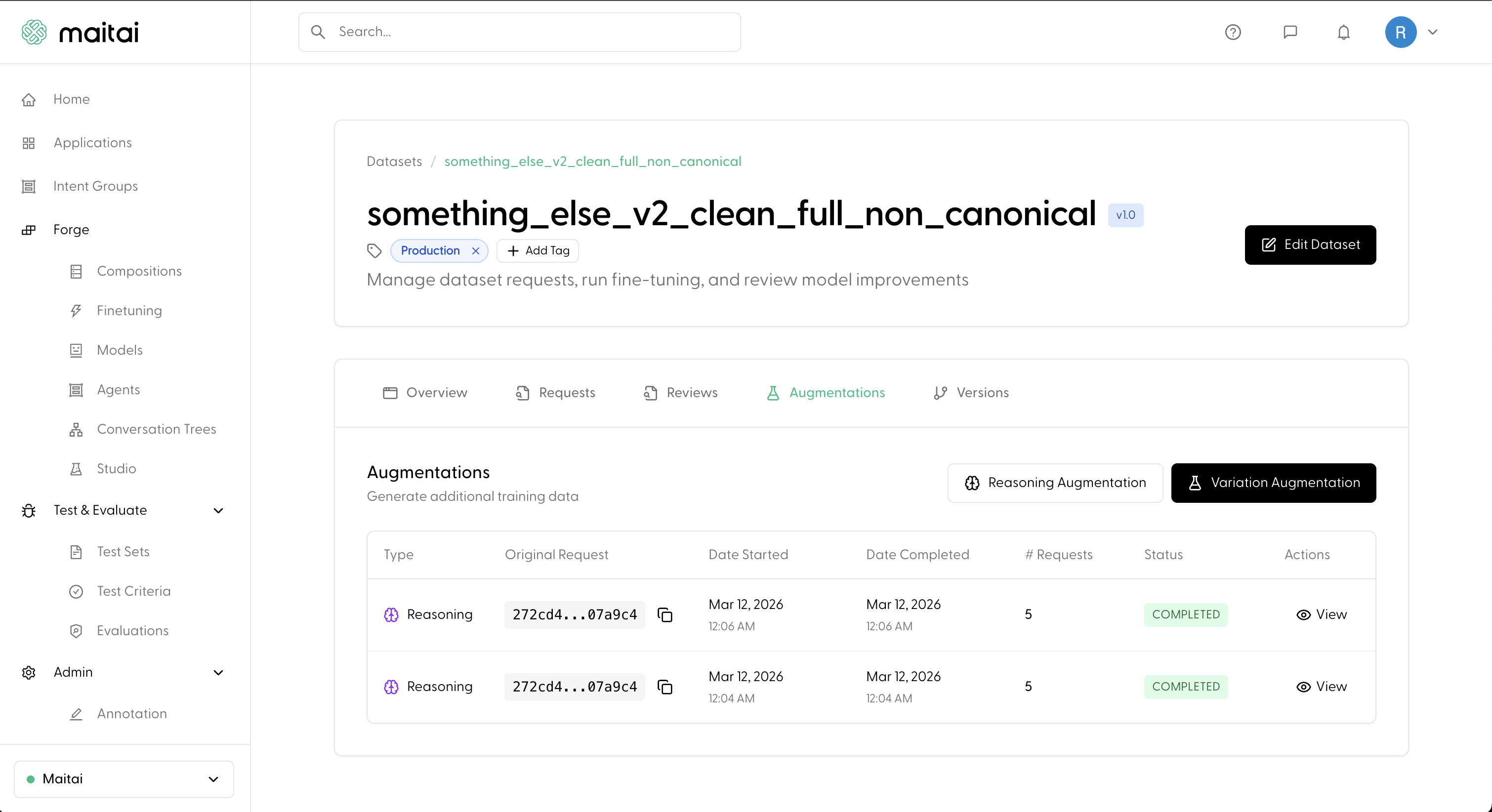Collapse the Admin section chevron
This screenshot has height=812, width=1492.
(x=218, y=672)
